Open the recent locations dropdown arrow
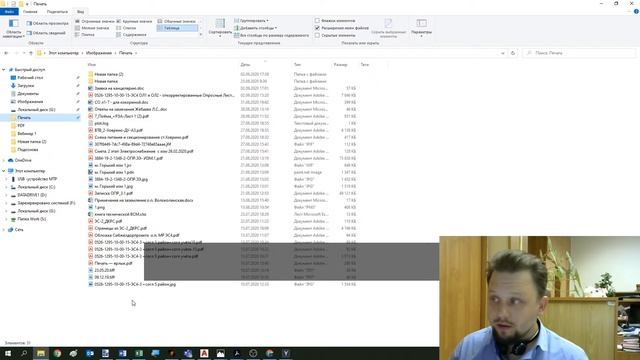Screen dimensions: 640x360 24,53
